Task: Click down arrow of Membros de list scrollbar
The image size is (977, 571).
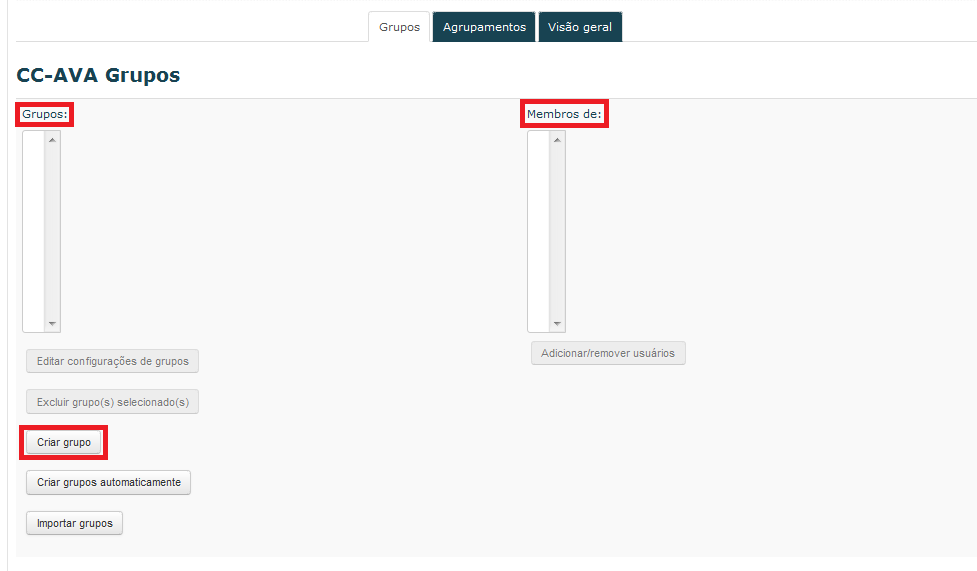Action: click(558, 324)
